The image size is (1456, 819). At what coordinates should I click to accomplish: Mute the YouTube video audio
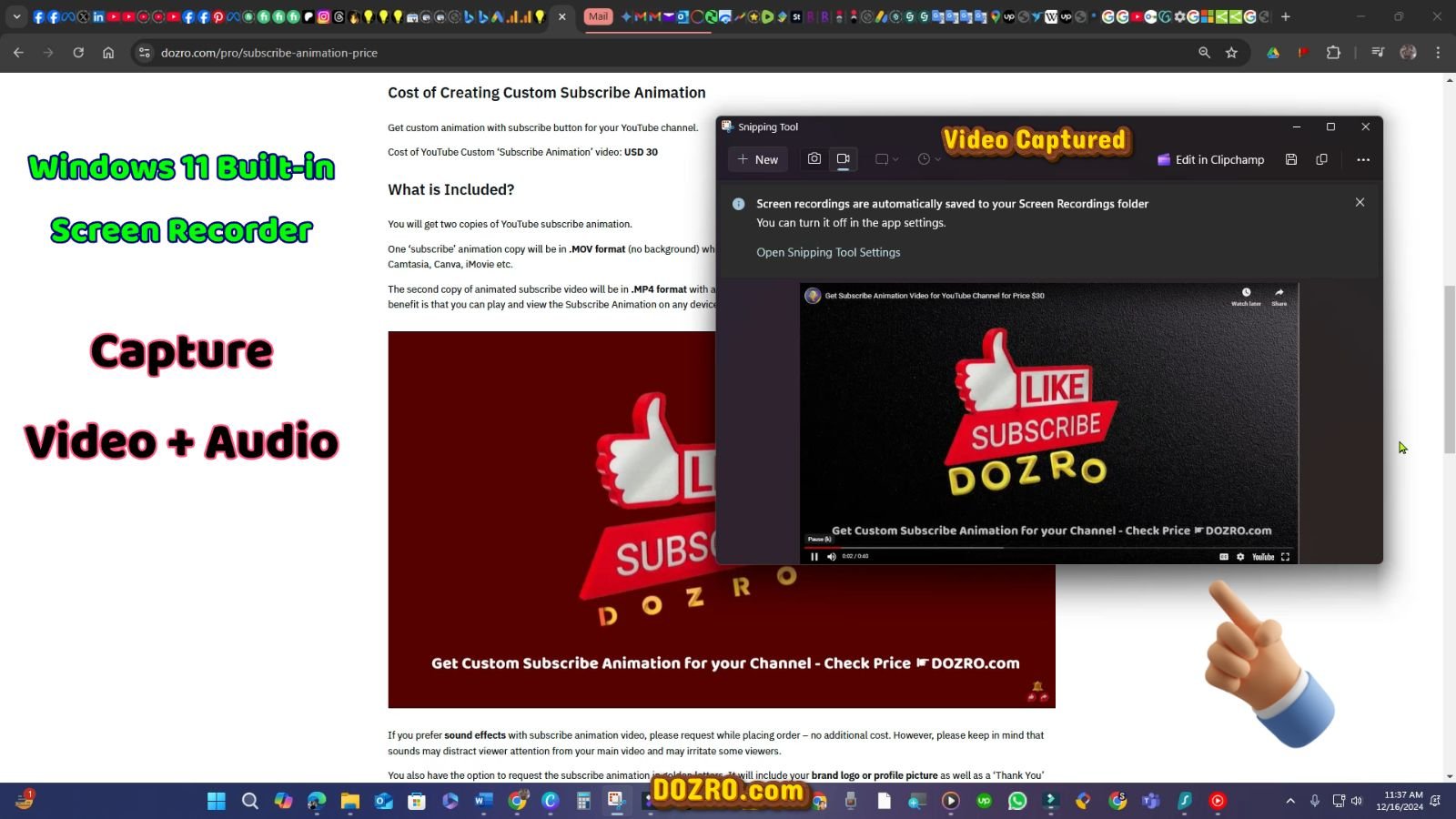point(831,556)
